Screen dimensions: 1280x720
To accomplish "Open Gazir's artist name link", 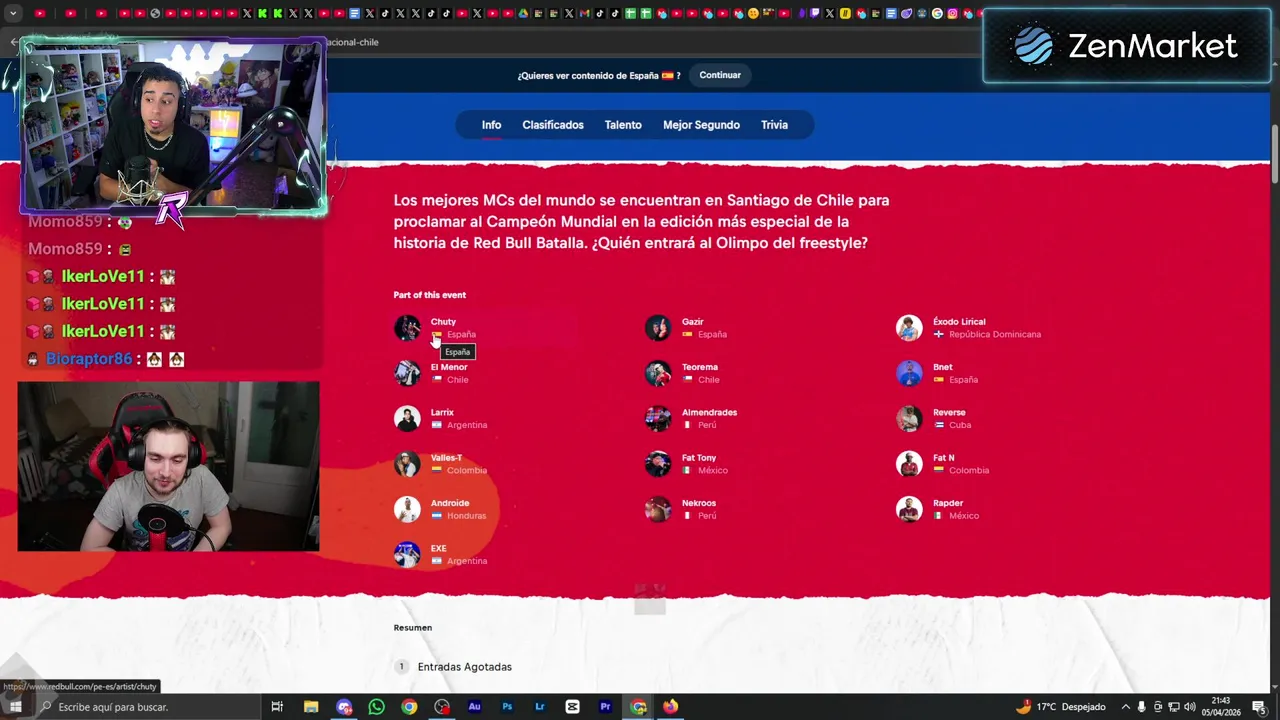I will (692, 322).
